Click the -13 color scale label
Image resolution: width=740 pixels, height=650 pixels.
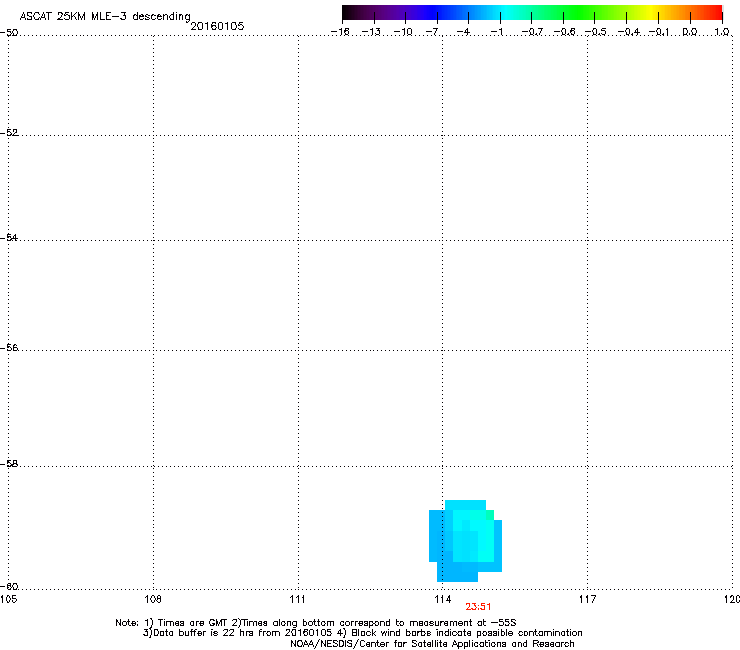[x=371, y=32]
